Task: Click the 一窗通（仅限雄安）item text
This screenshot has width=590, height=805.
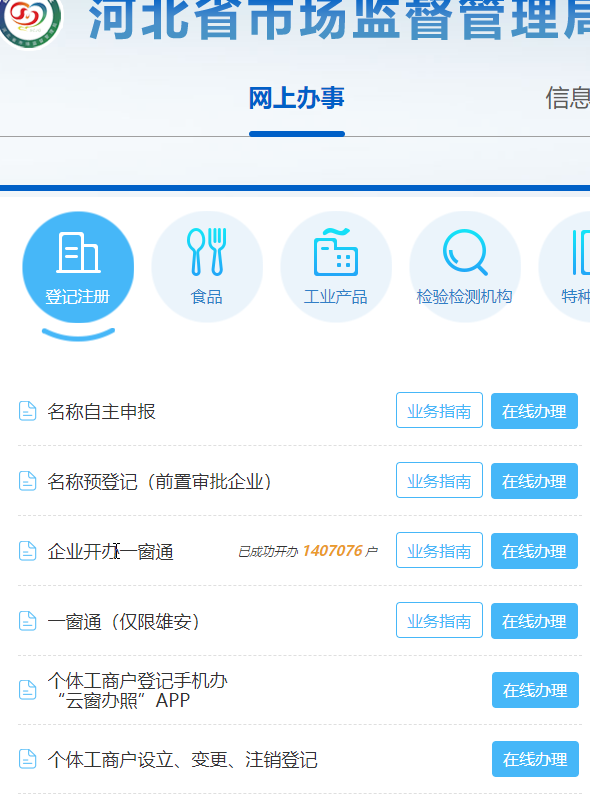Action: click(x=123, y=622)
